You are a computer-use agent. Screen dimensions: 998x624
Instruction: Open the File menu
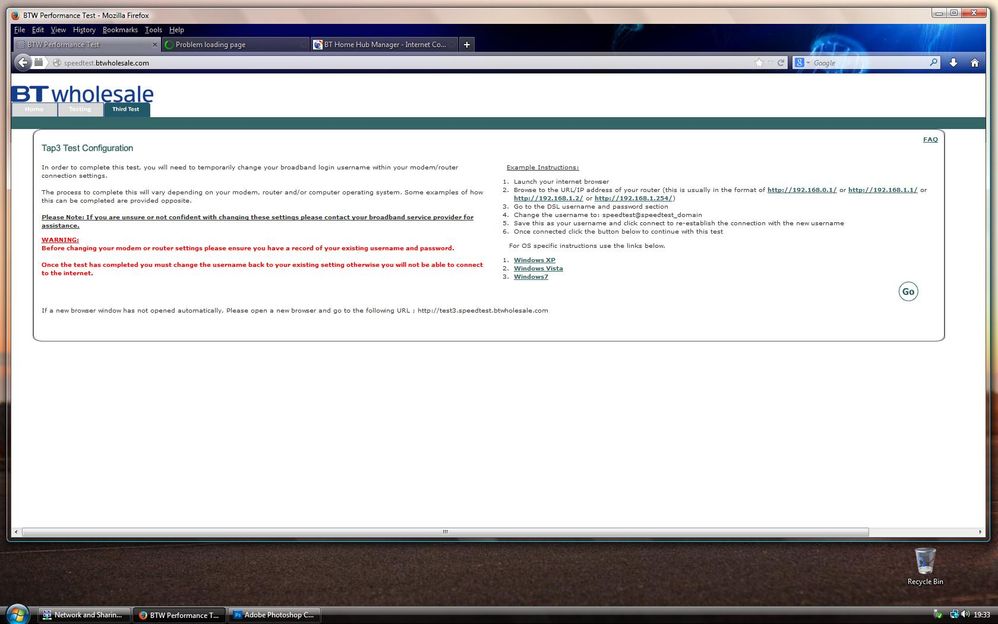tap(19, 30)
